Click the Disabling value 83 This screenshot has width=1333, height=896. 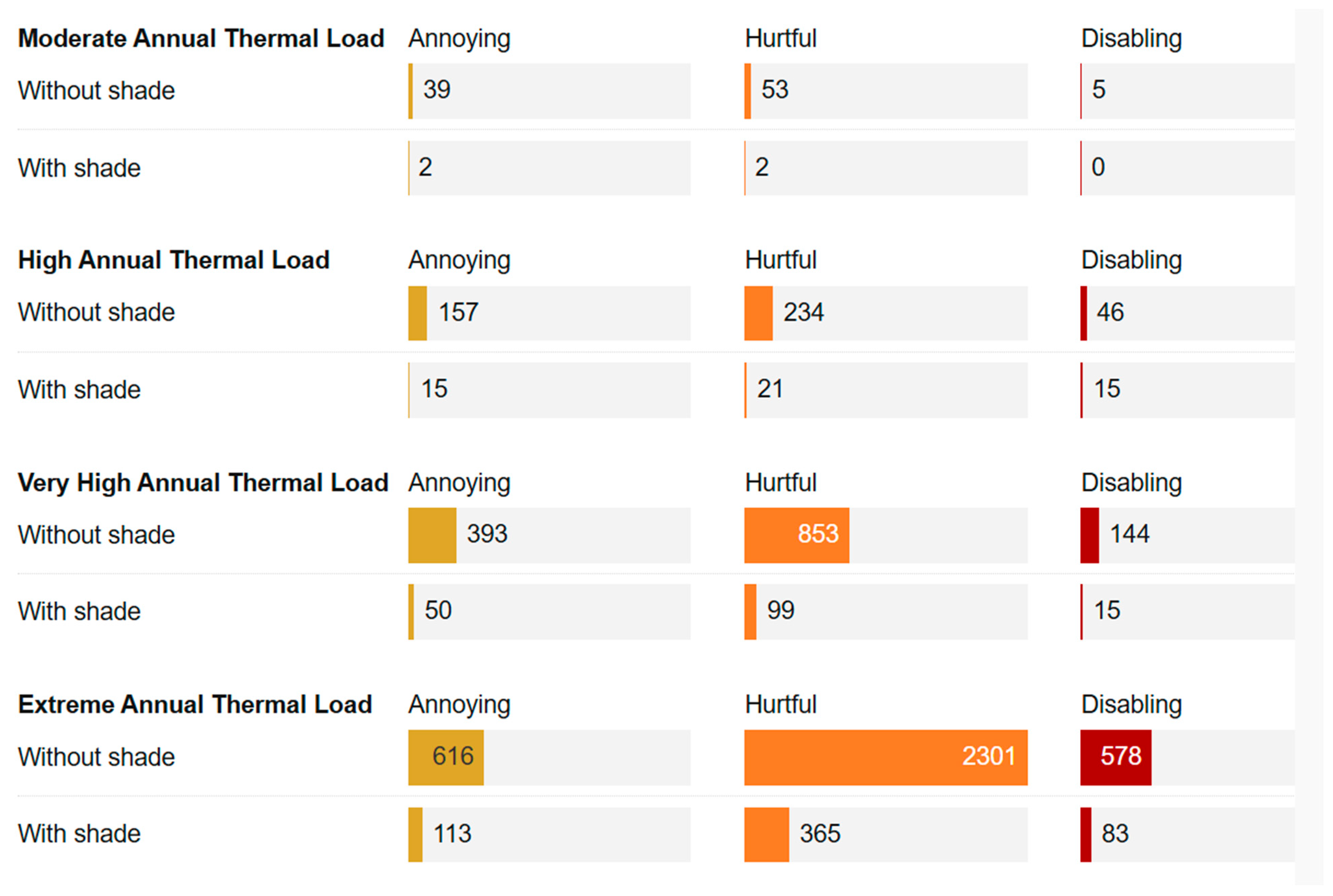point(1115,834)
